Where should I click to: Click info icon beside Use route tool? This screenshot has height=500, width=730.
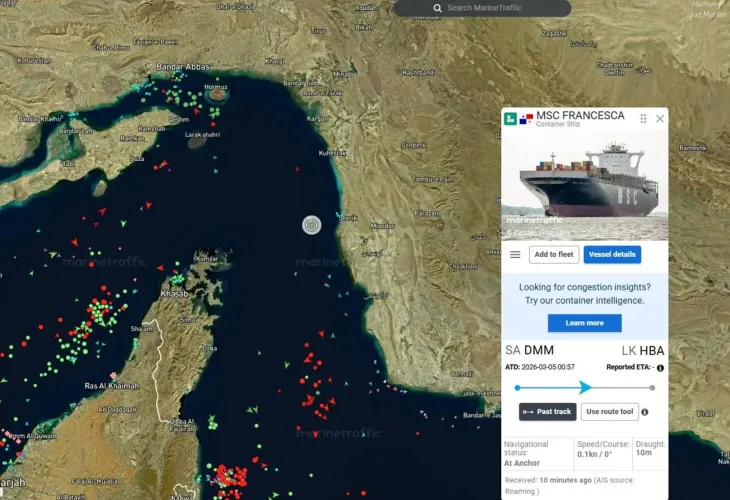click(x=644, y=412)
